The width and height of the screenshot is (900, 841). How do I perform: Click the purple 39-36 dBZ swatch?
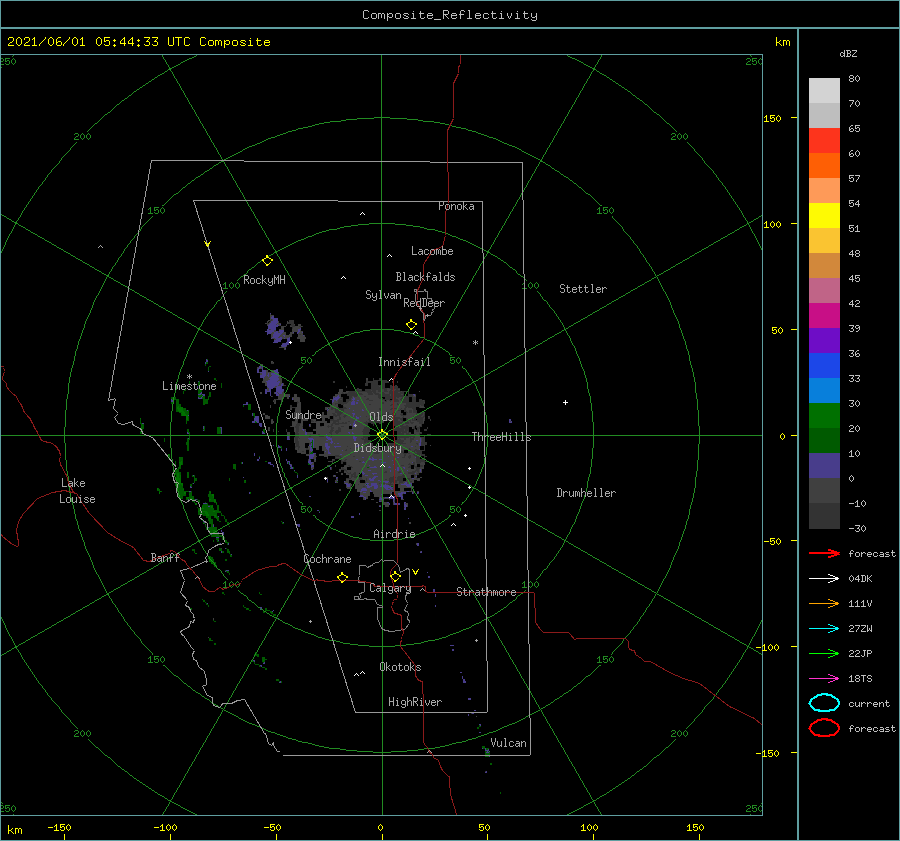click(824, 340)
